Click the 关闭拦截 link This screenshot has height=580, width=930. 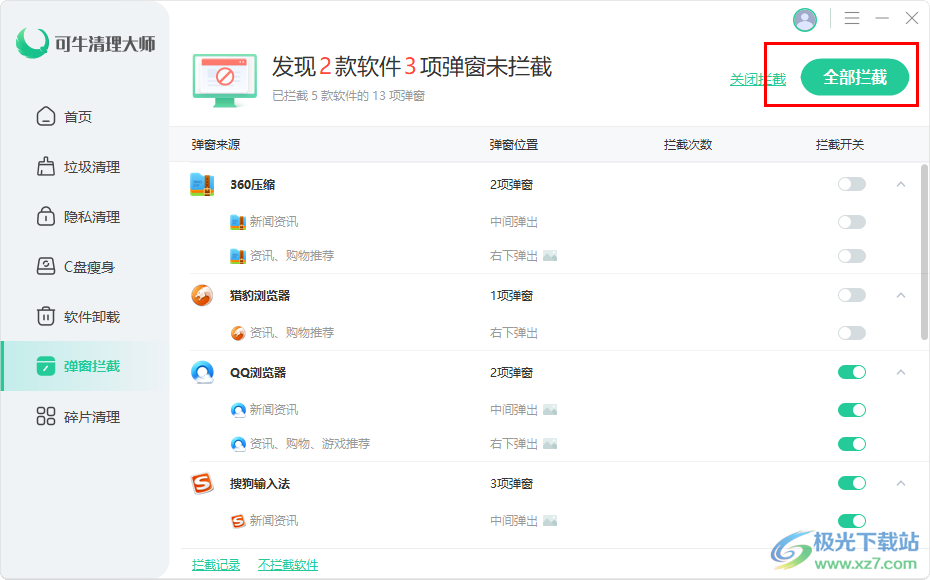[757, 79]
